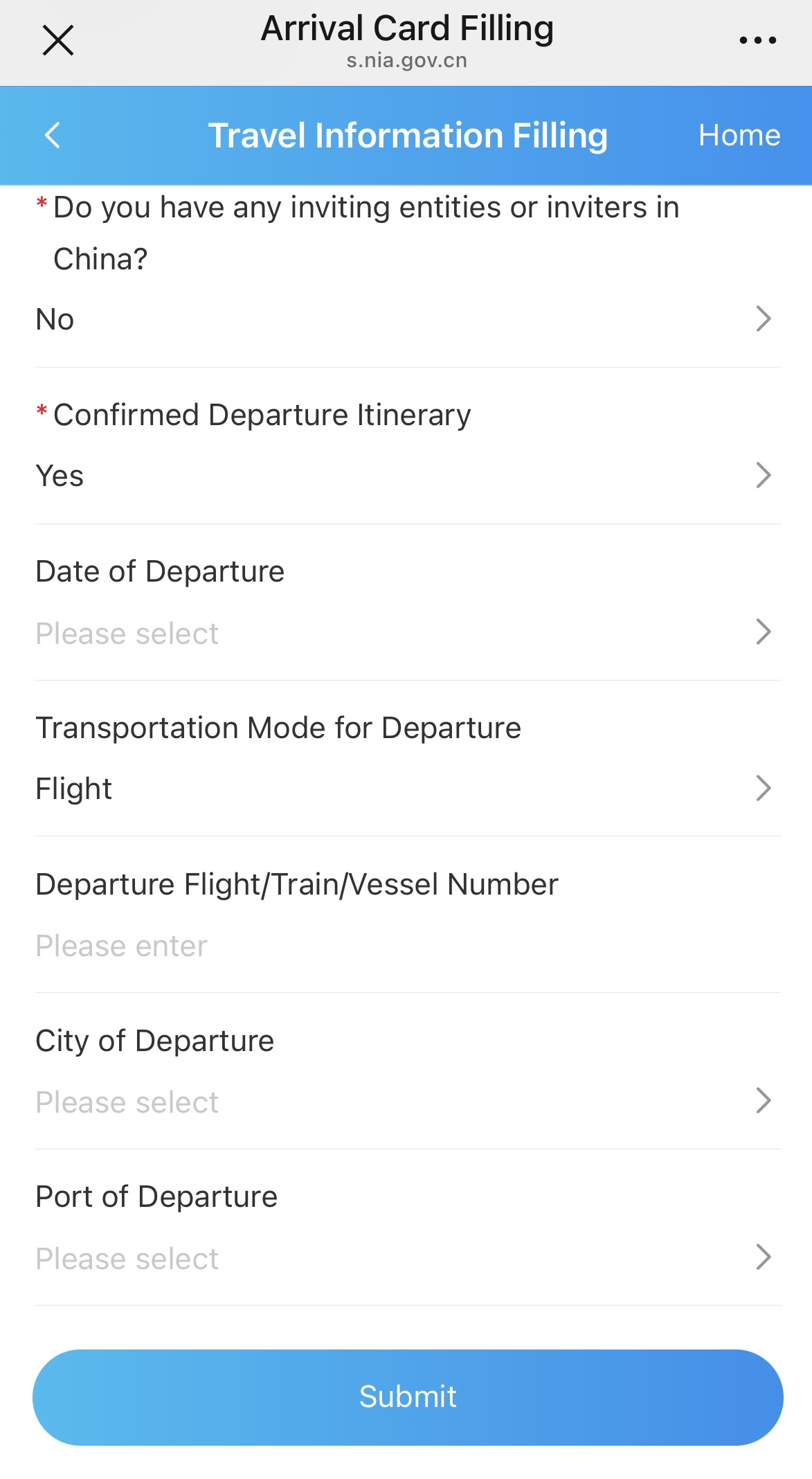Close the Arrival Card Filling webview
Image resolution: width=812 pixels, height=1479 pixels.
58,40
